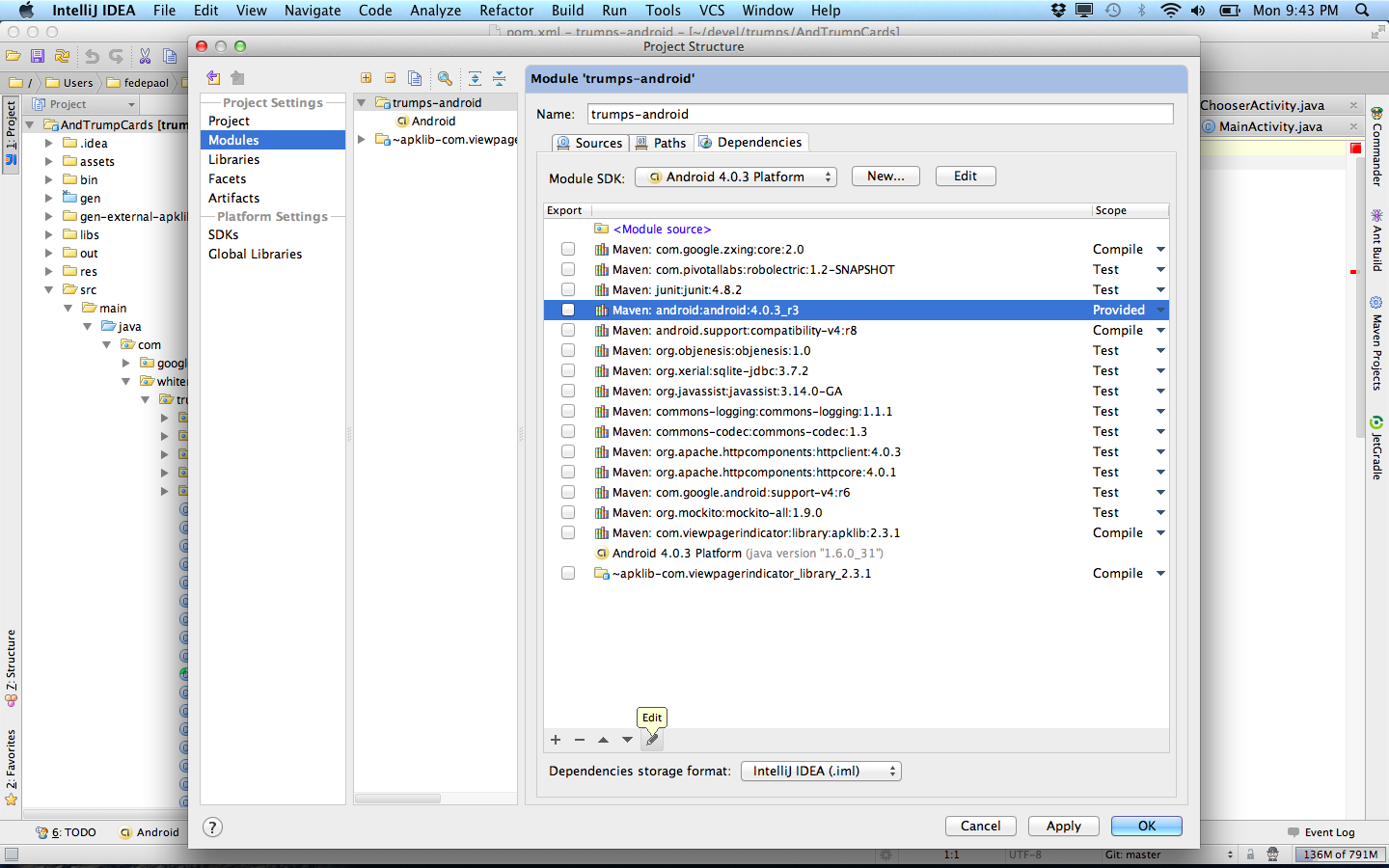Edit the selected dependency with pencil icon
The height and width of the screenshot is (868, 1389).
click(x=652, y=740)
